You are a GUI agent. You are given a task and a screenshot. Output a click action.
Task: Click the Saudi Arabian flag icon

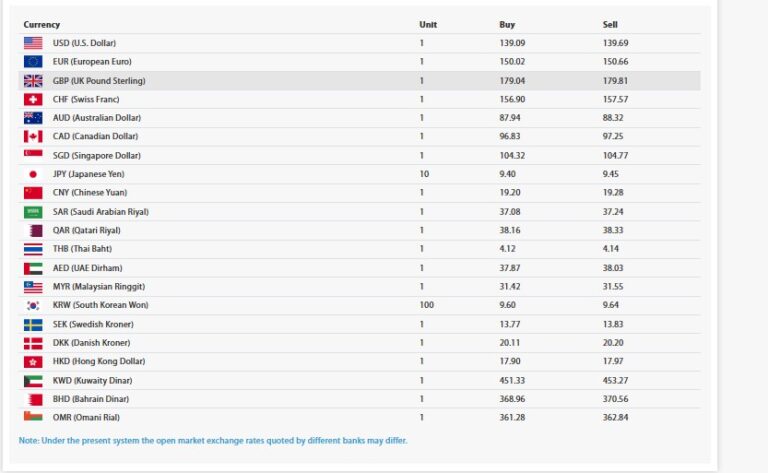click(x=33, y=212)
